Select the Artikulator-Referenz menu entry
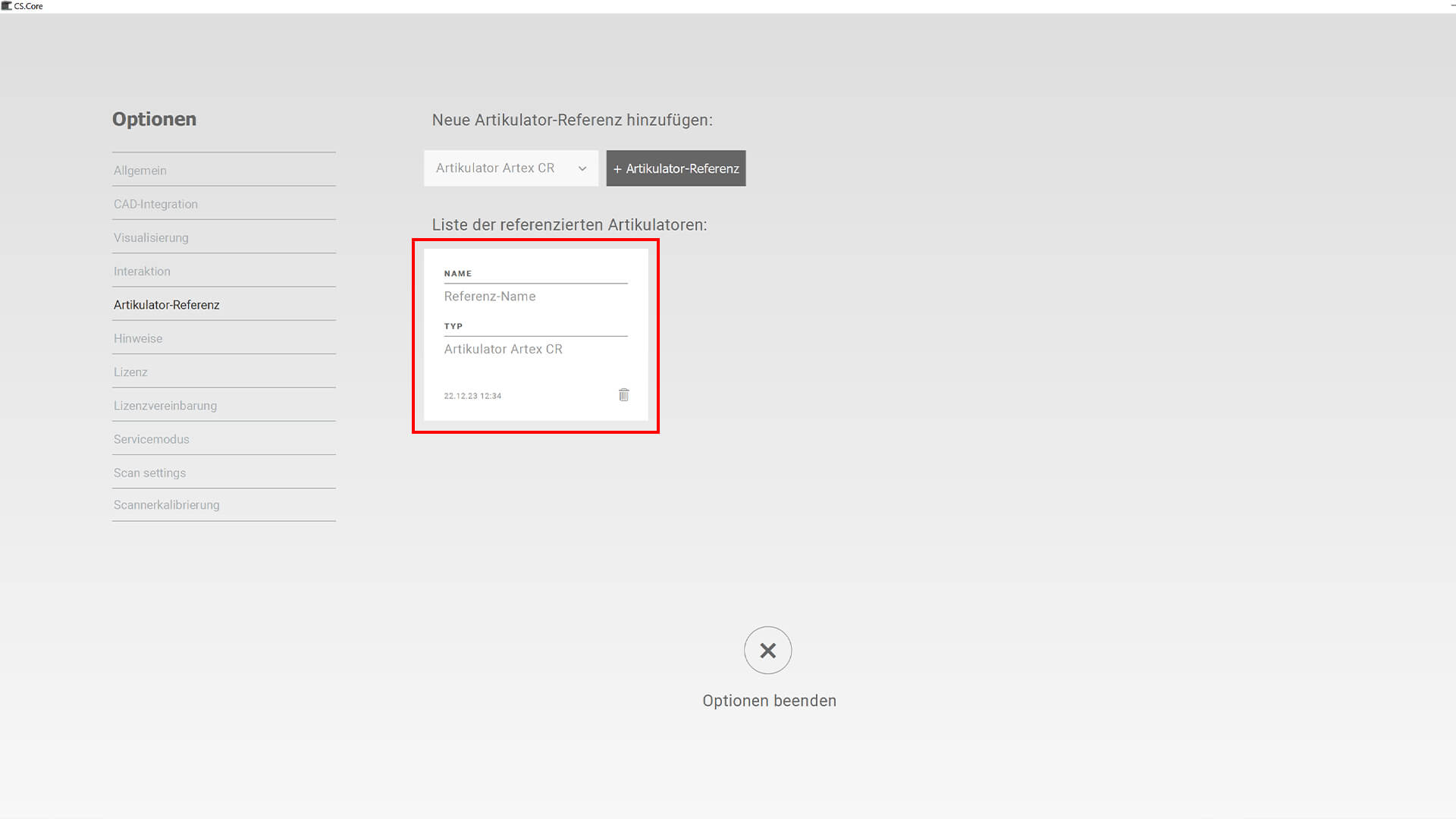1456x819 pixels. pos(224,305)
